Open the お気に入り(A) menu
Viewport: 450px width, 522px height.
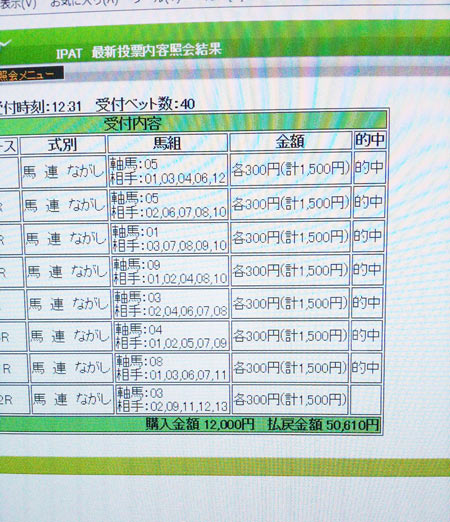[84, 3]
